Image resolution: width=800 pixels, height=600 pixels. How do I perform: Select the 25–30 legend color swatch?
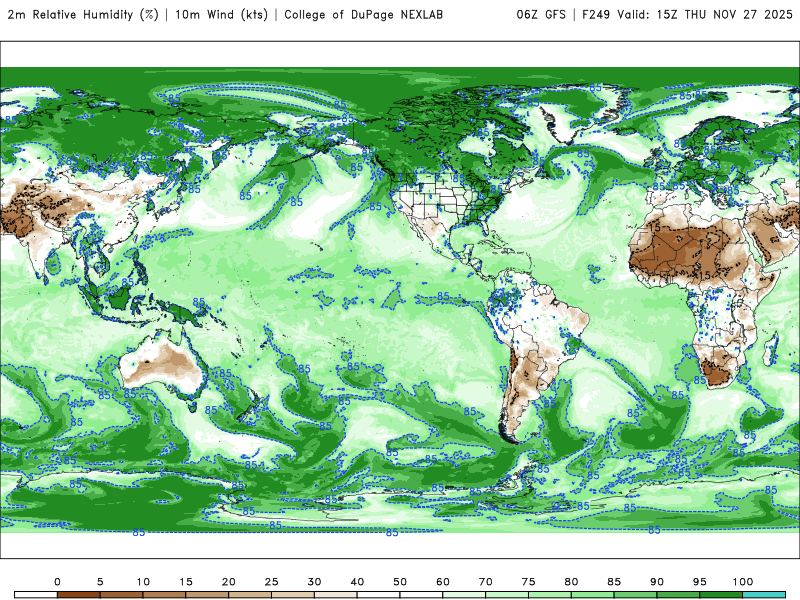pyautogui.click(x=293, y=595)
